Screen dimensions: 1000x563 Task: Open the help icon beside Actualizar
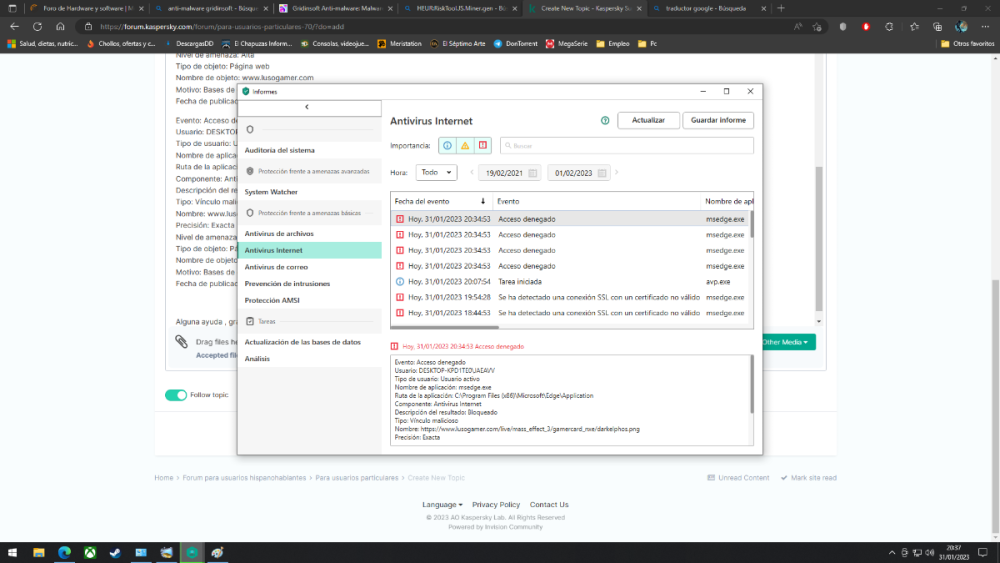(605, 121)
